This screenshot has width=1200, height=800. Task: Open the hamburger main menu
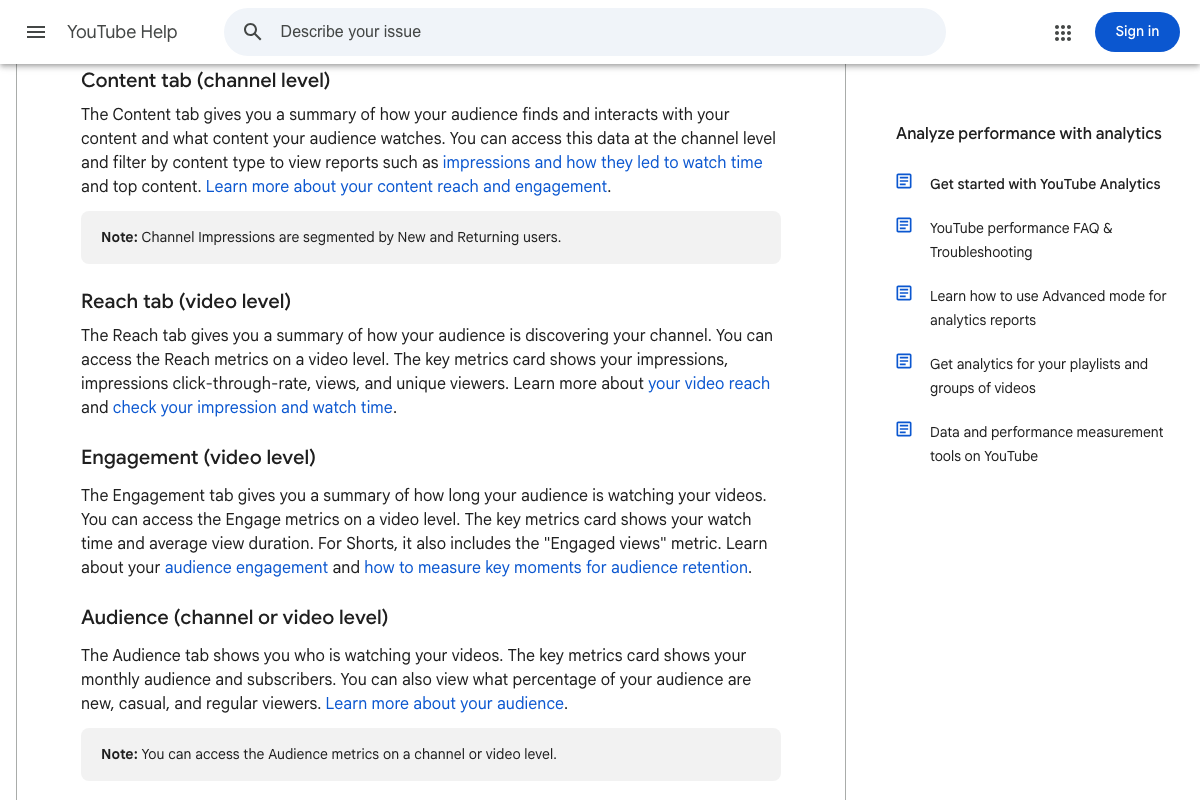36,32
